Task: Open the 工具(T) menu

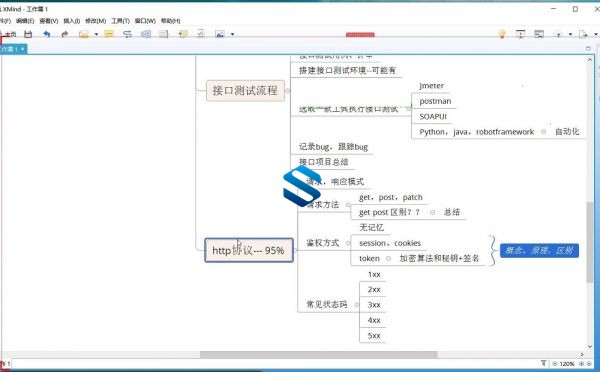Action: tap(121, 21)
